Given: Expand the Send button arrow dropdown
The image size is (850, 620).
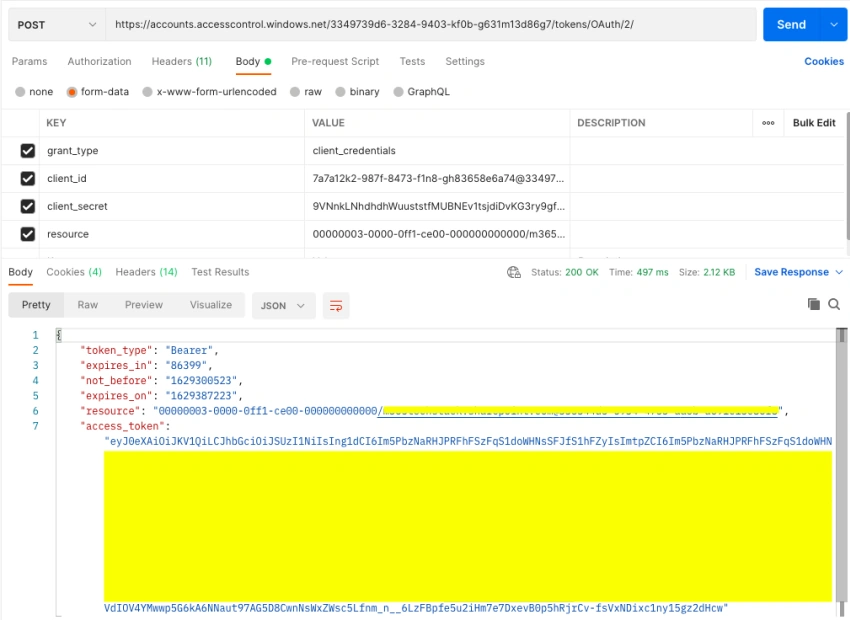Looking at the screenshot, I should [834, 24].
